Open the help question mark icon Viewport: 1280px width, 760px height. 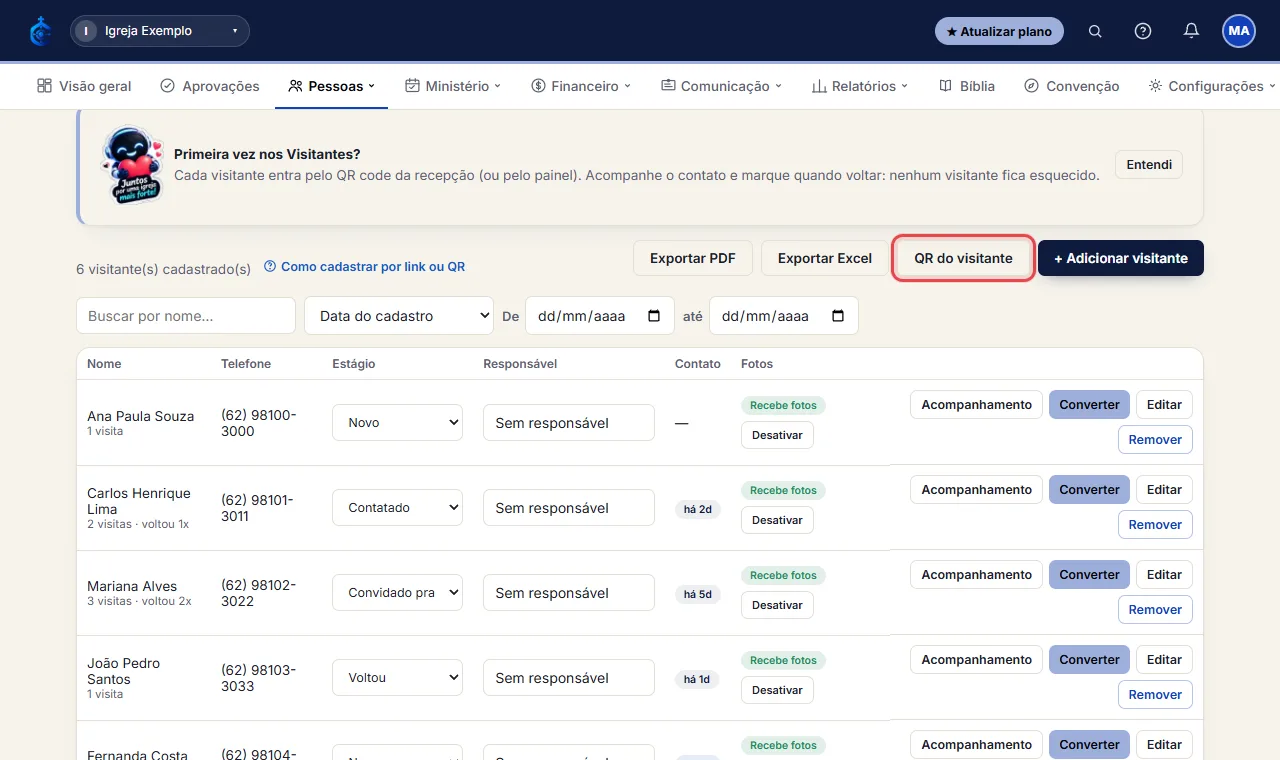pyautogui.click(x=1143, y=31)
